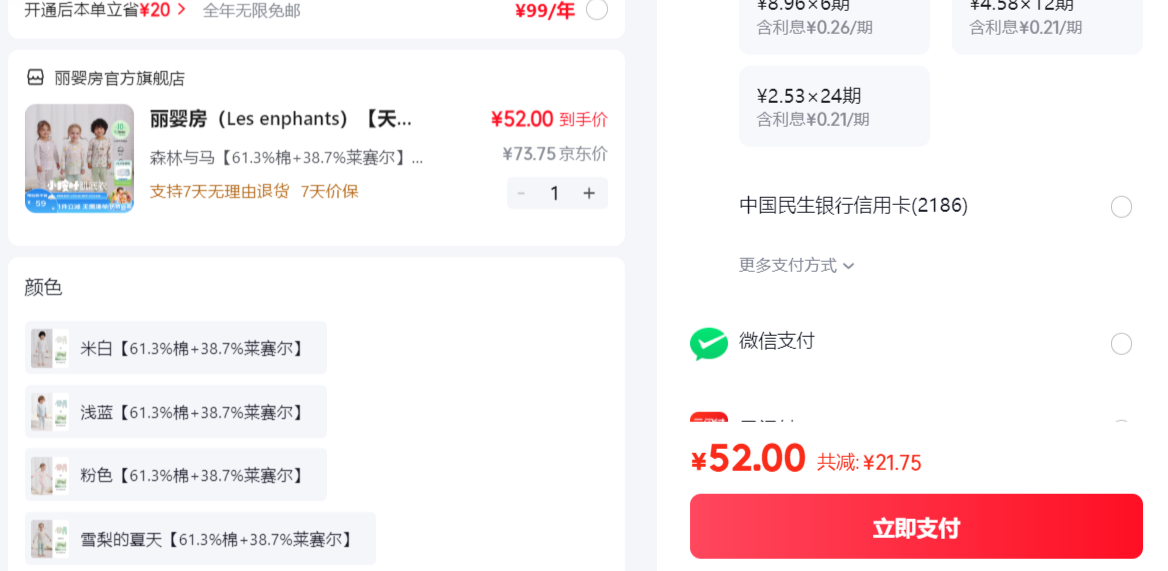Choose the ¥2.53×24期 installment plan
1168x571 pixels.
pyautogui.click(x=834, y=106)
